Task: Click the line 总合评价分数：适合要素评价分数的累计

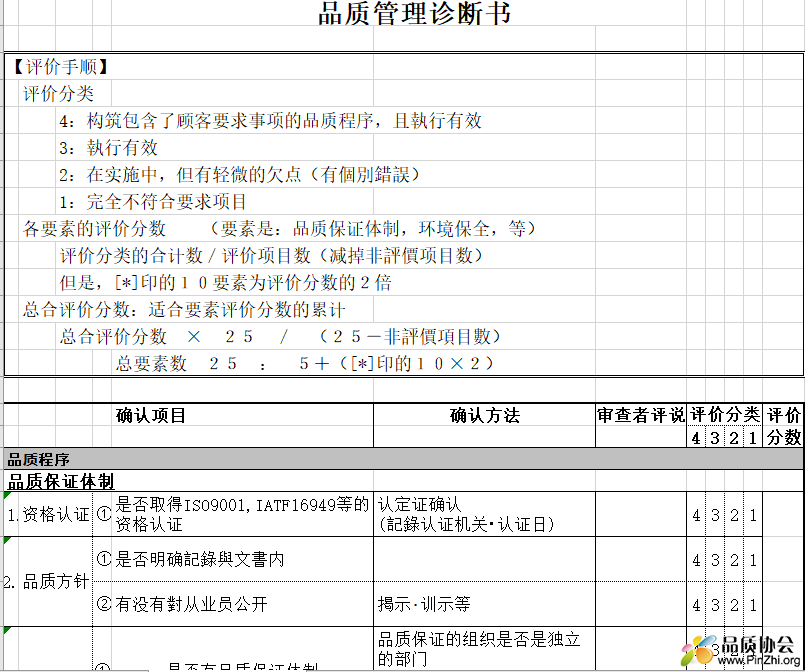Action: pos(184,310)
